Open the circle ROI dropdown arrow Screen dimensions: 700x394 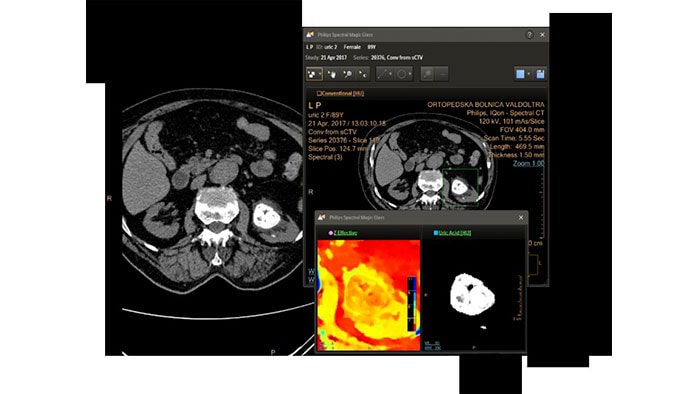[410, 74]
